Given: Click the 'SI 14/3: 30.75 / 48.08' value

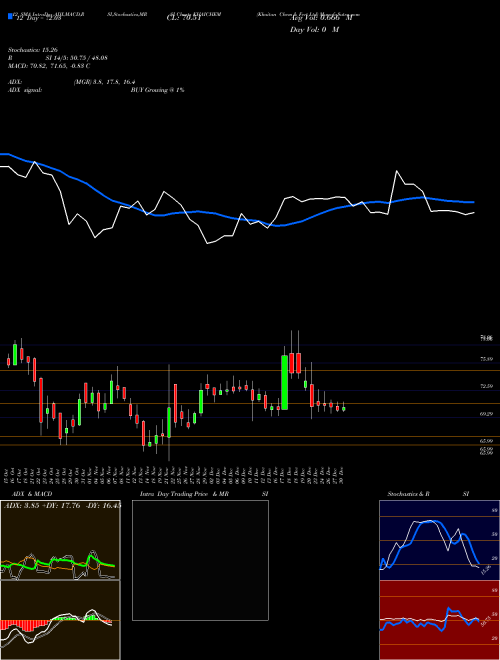Looking at the screenshot, I should coord(77,58).
